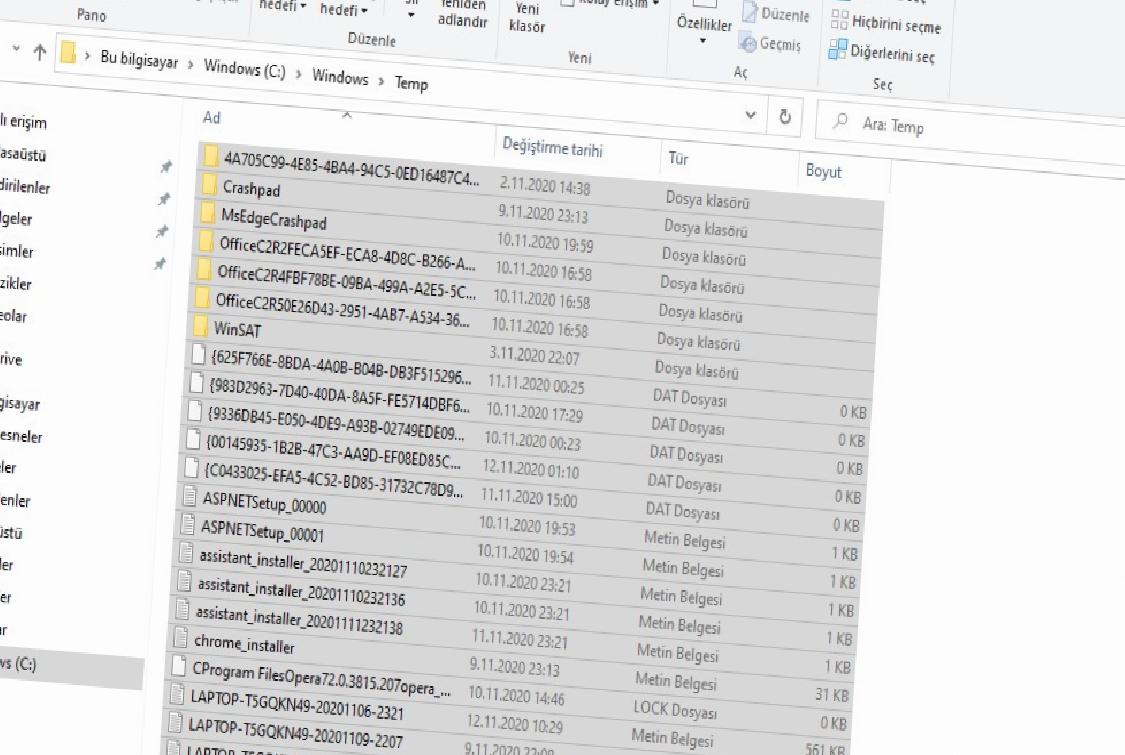Click the '{625F766E-8BDA' DAT file icon
Viewport: 1125px width, 755px height.
pyautogui.click(x=199, y=355)
